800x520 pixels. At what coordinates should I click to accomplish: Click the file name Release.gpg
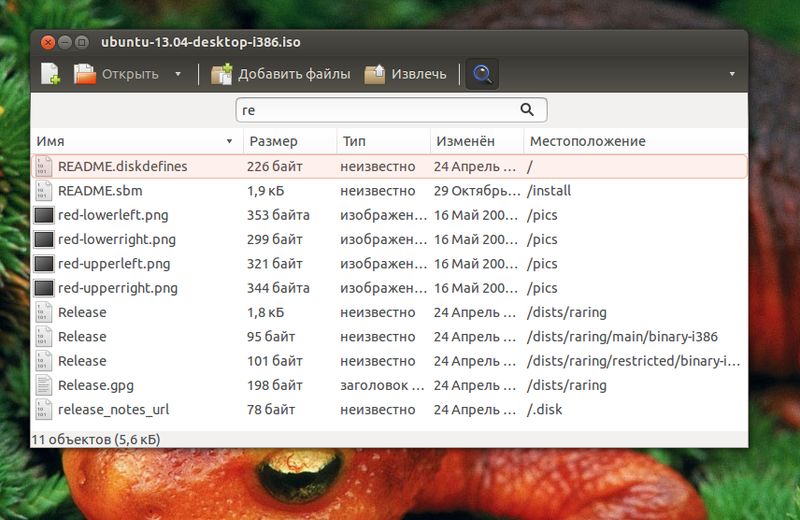pos(96,385)
